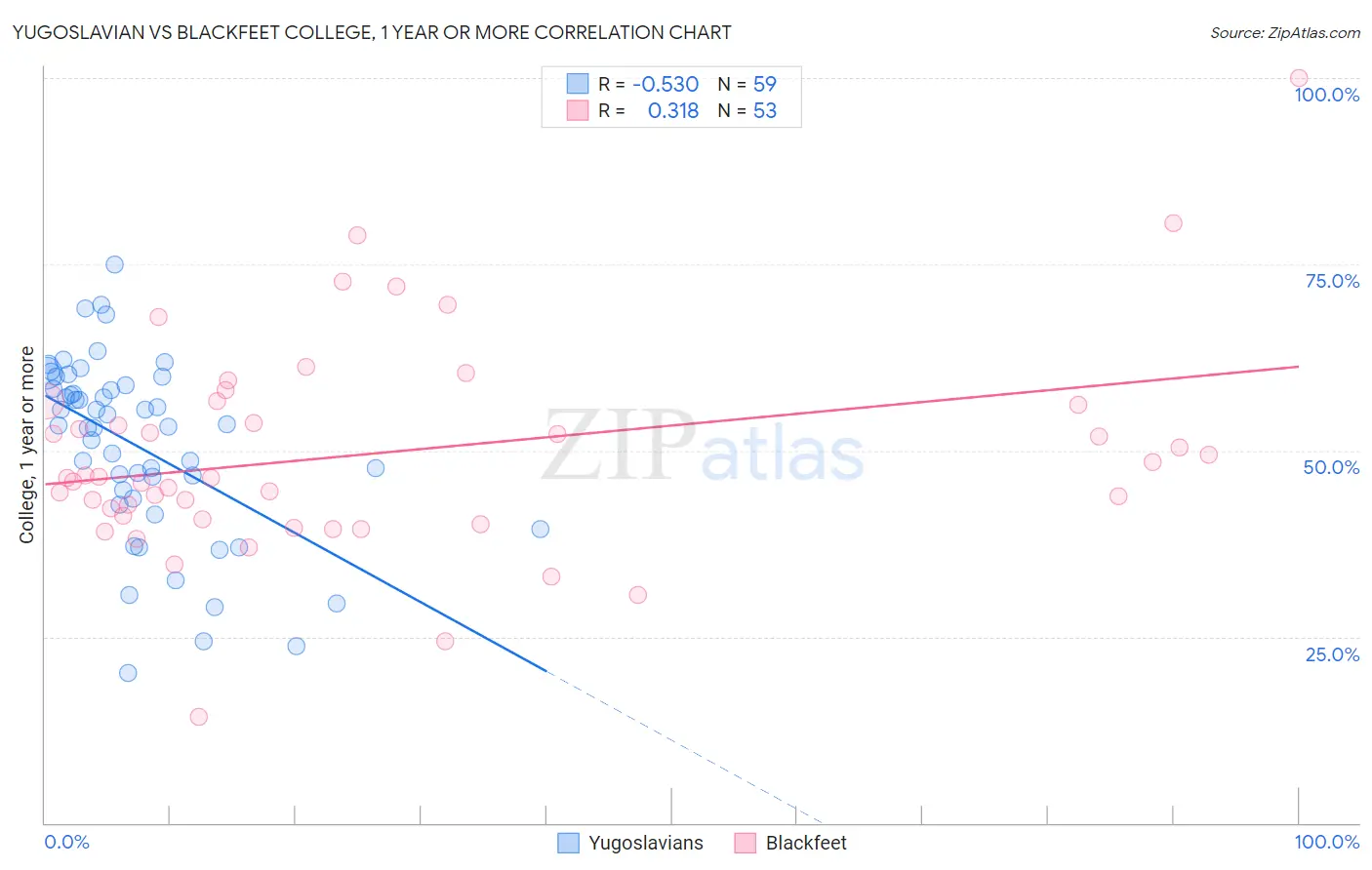Click the chart title text
Screen dimensions: 1372x870
371,32
